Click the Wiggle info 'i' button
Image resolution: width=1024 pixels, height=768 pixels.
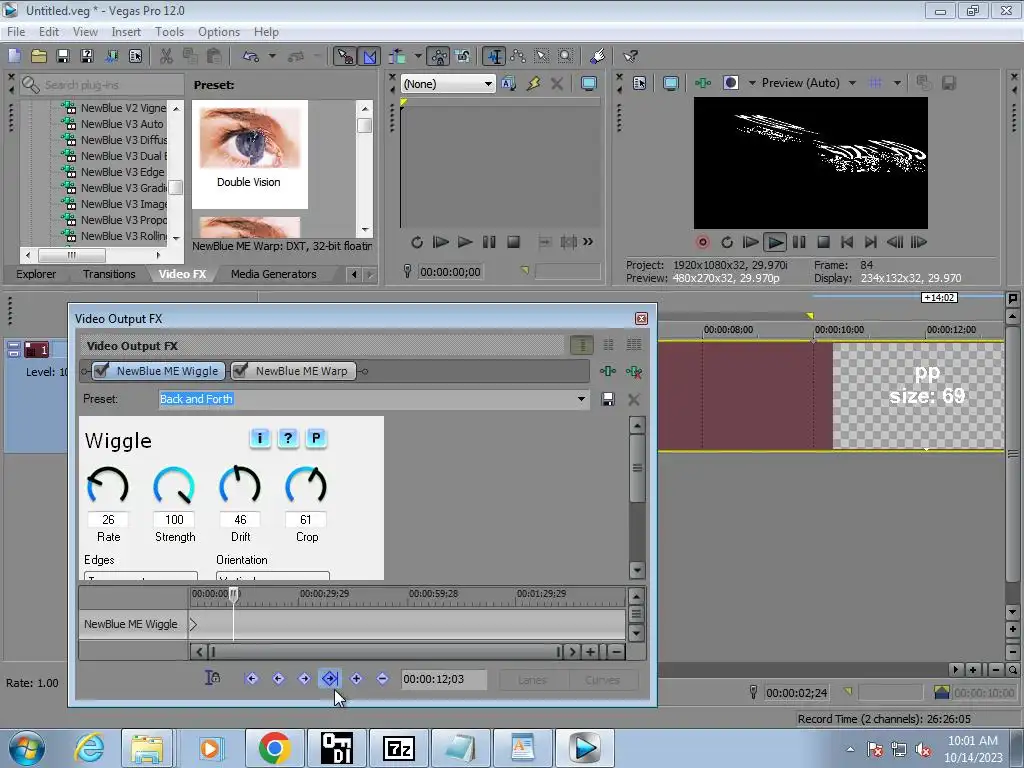pos(260,438)
